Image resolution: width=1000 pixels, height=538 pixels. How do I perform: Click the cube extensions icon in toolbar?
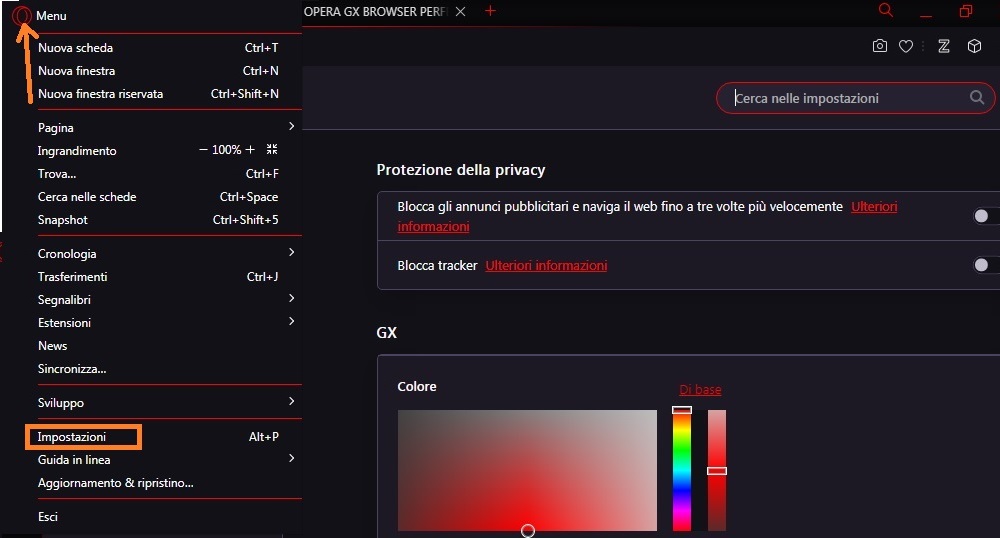point(974,46)
